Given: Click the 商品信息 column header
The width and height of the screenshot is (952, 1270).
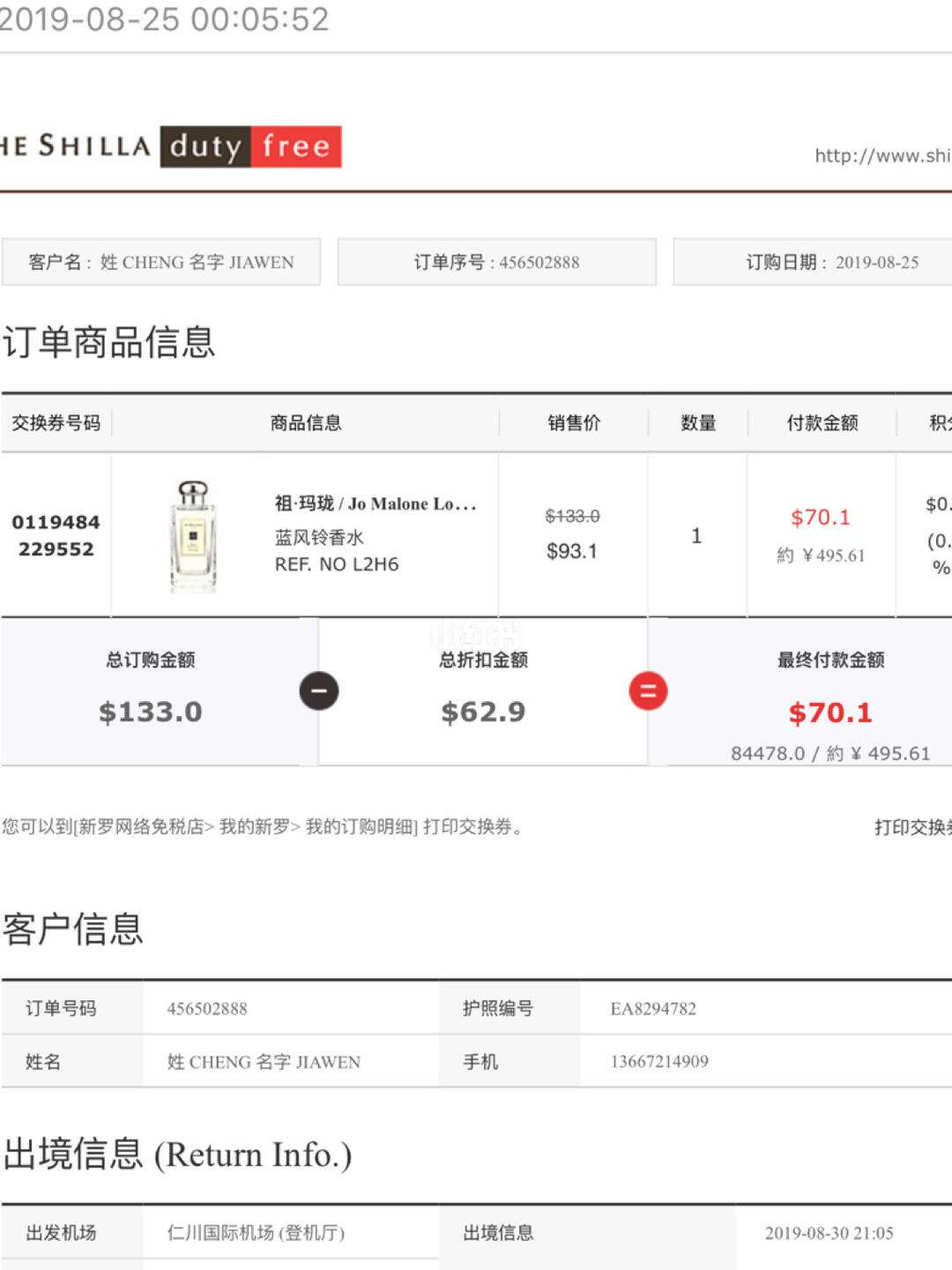Looking at the screenshot, I should click(x=306, y=423).
